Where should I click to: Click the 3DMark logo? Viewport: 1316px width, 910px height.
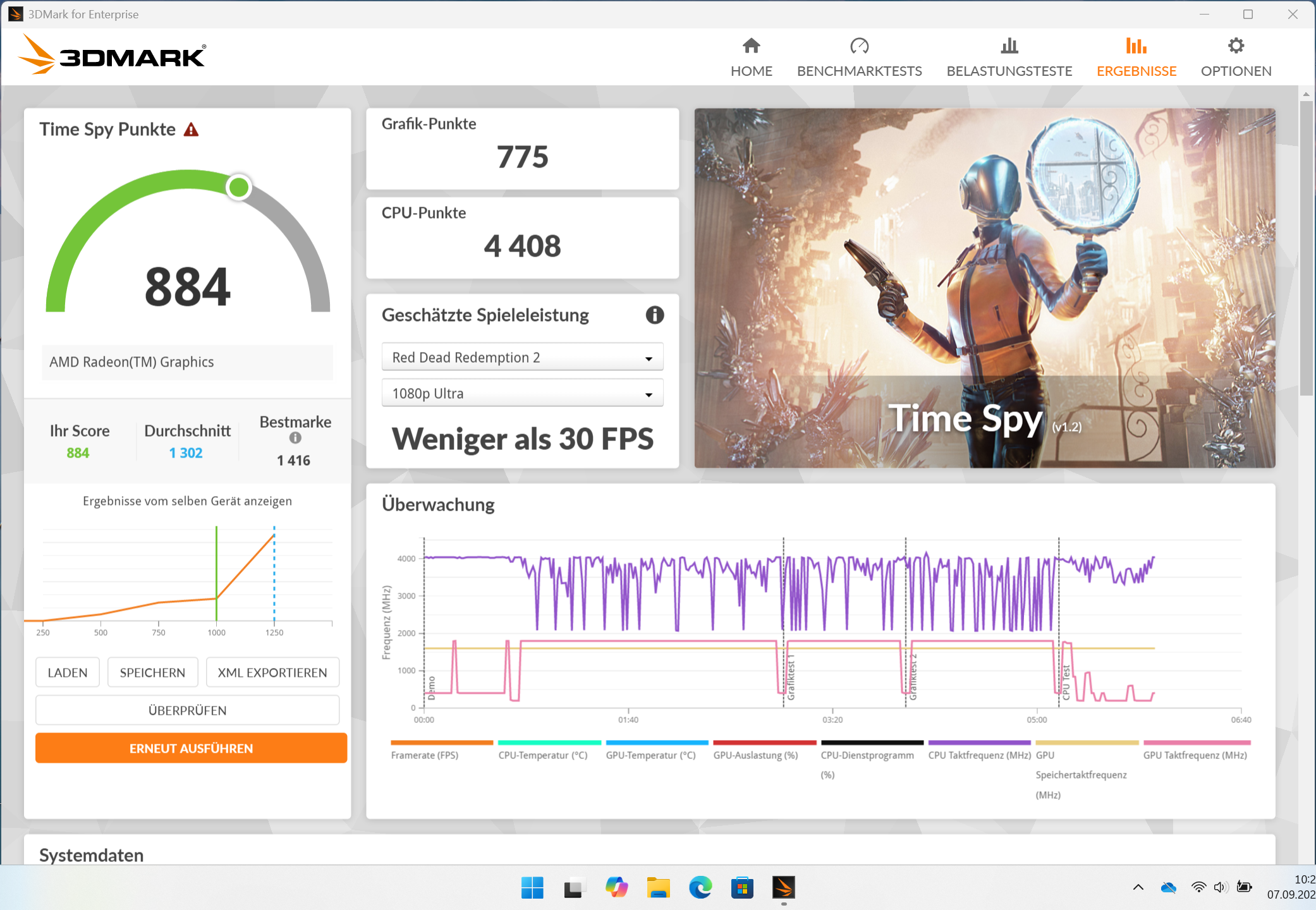[x=112, y=55]
